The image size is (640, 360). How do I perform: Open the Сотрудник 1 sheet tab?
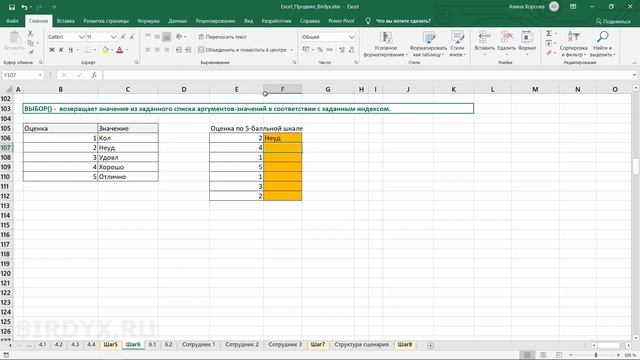[x=198, y=344]
